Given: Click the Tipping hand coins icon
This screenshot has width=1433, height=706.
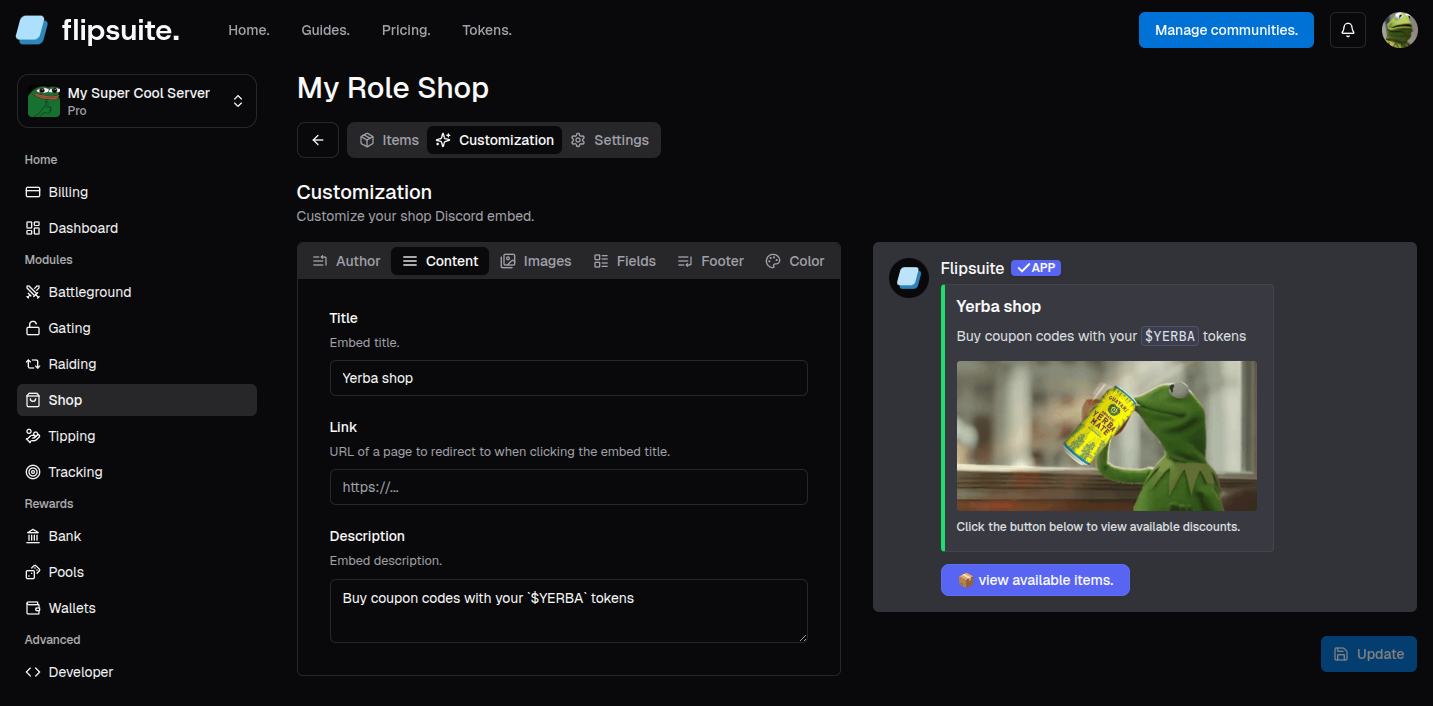Looking at the screenshot, I should click(33, 436).
